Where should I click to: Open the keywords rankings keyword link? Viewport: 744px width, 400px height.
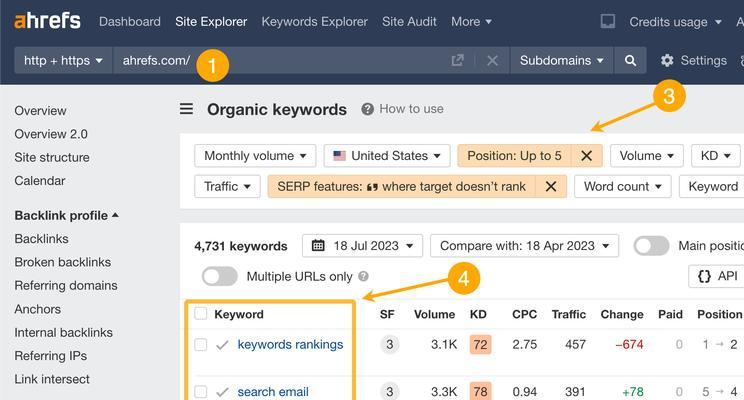(x=290, y=344)
